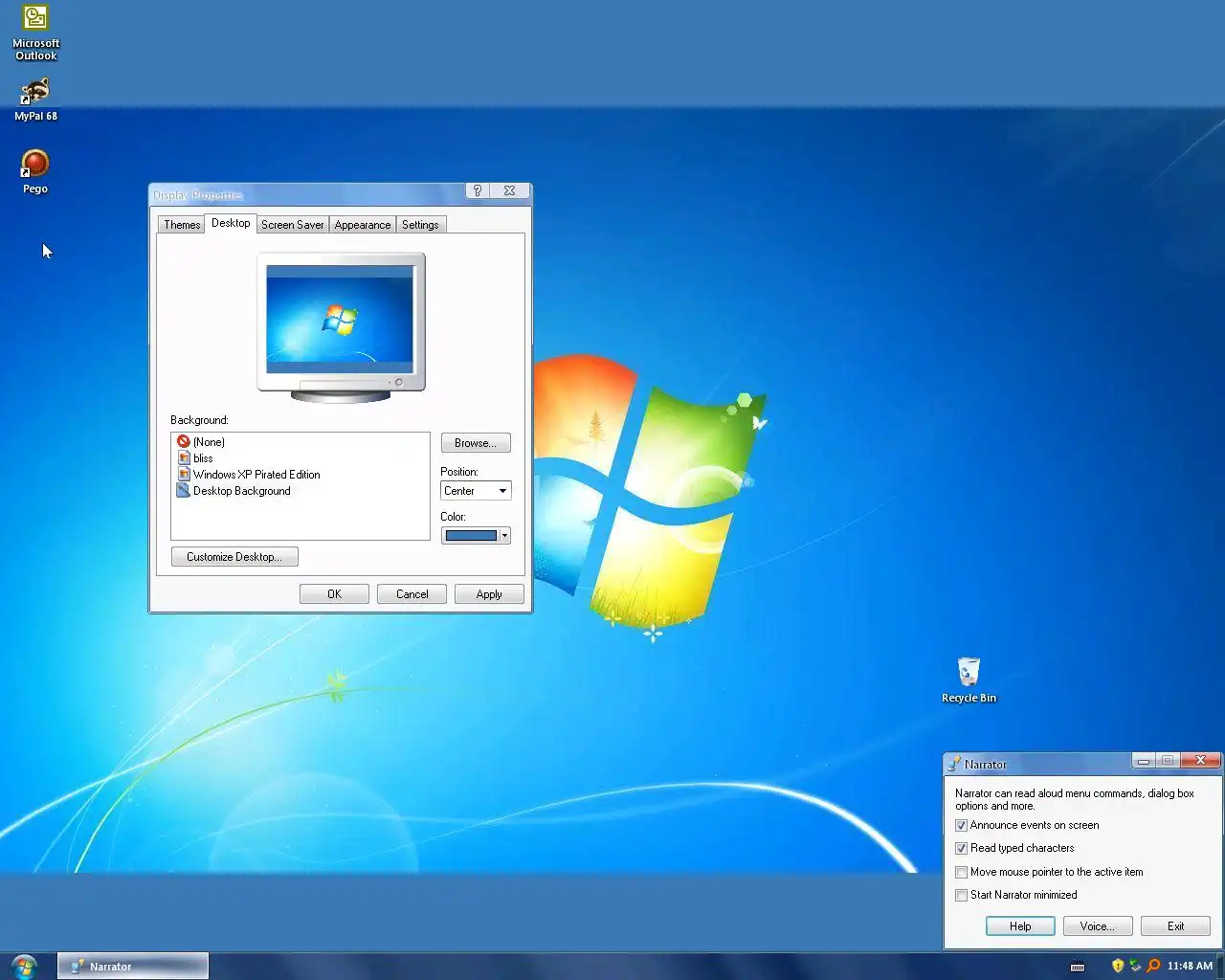Select the bliss background
1225x980 pixels.
pyautogui.click(x=203, y=458)
